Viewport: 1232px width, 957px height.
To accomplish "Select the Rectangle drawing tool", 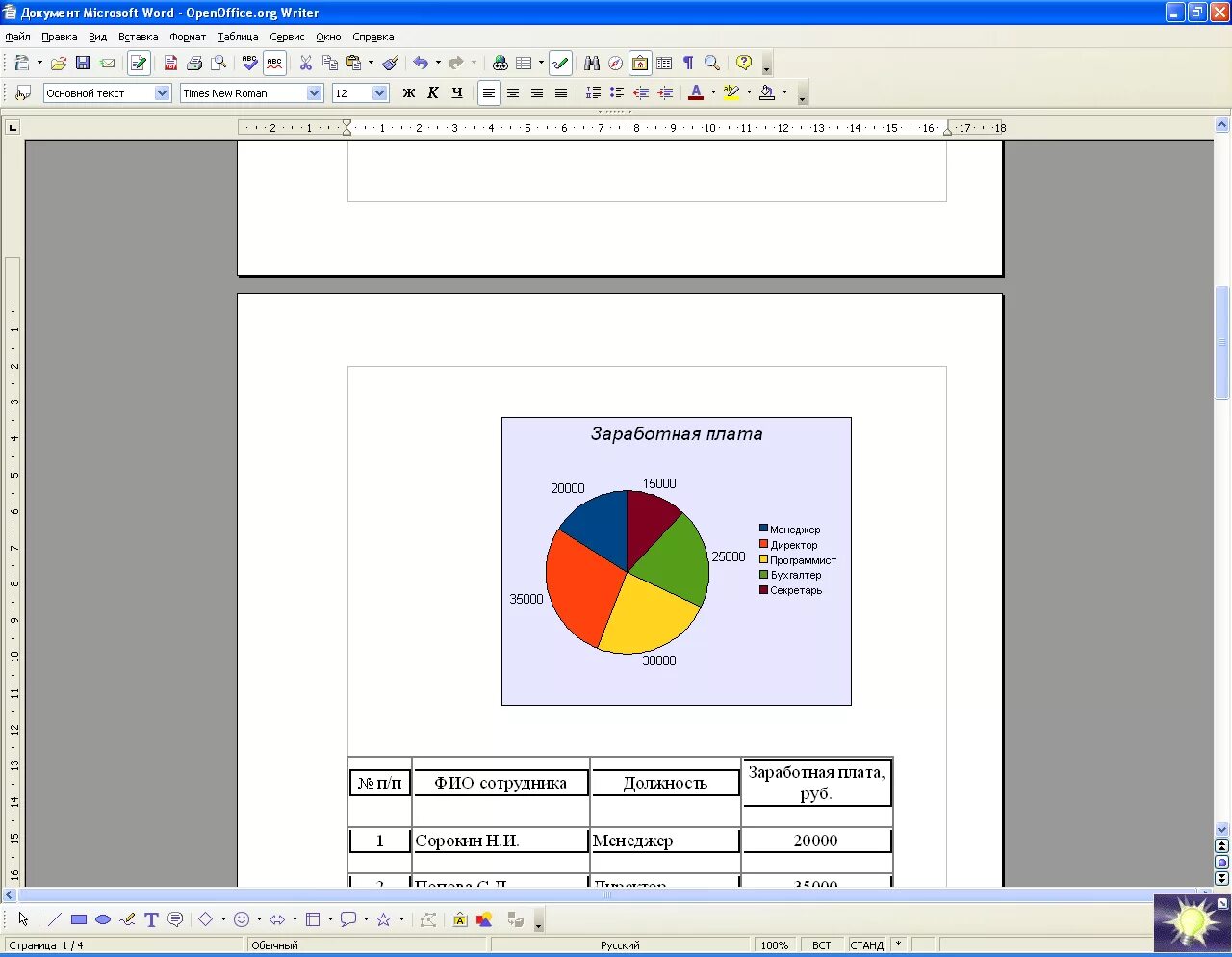I will click(79, 919).
